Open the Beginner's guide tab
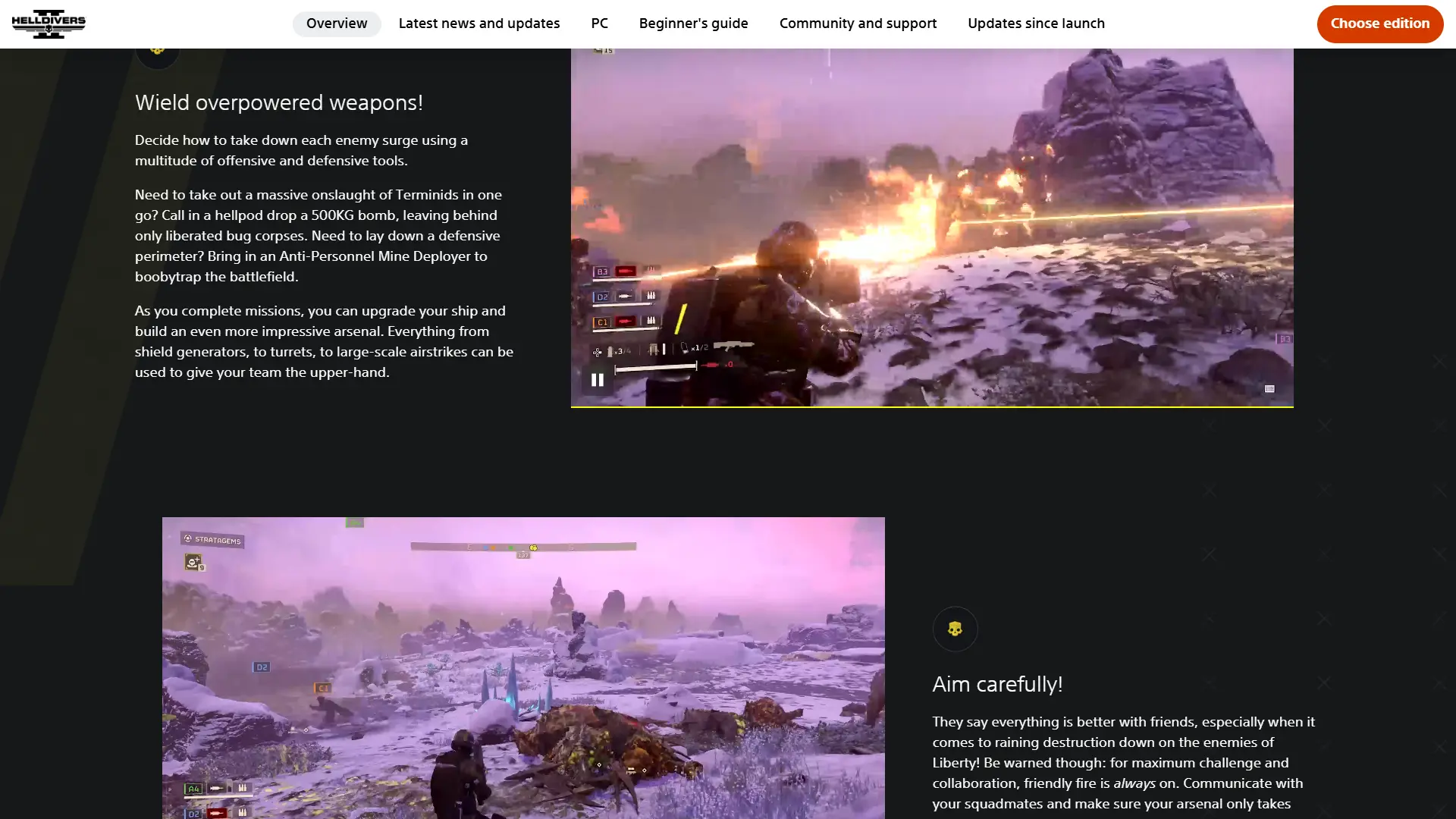Screen dimensions: 1456x819 pos(693,24)
